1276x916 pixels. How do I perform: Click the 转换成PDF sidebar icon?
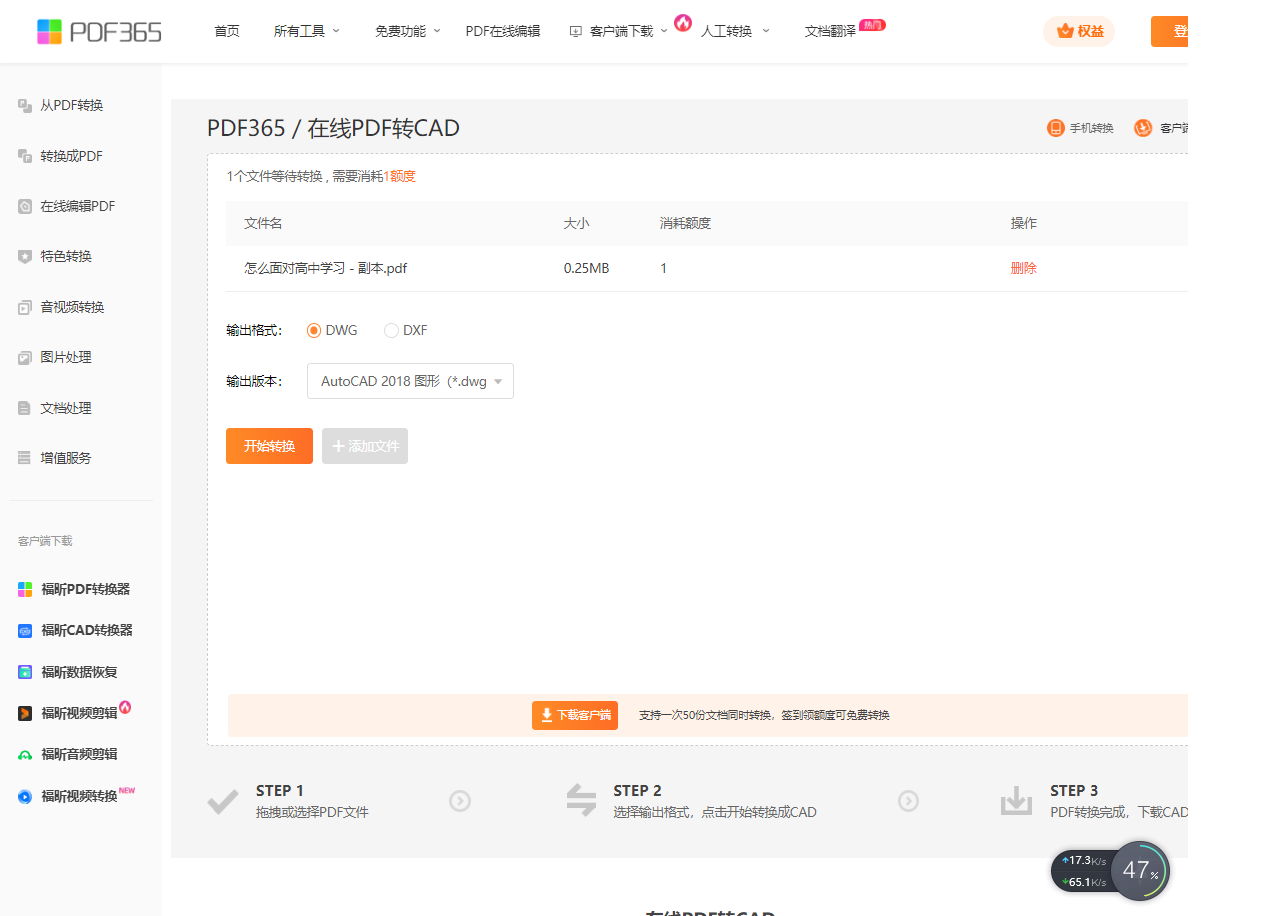coord(25,156)
